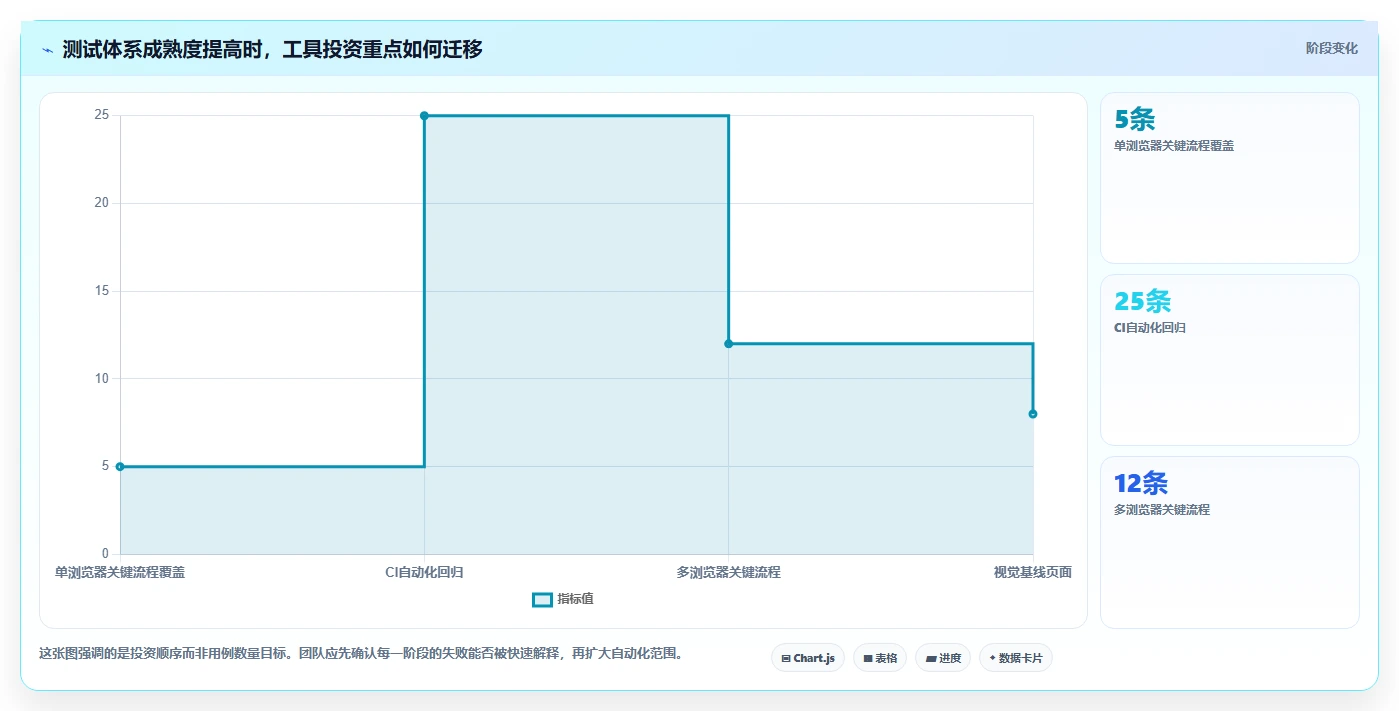The width and height of the screenshot is (1399, 711).
Task: Click the 5条 value card
Action: coord(1229,178)
